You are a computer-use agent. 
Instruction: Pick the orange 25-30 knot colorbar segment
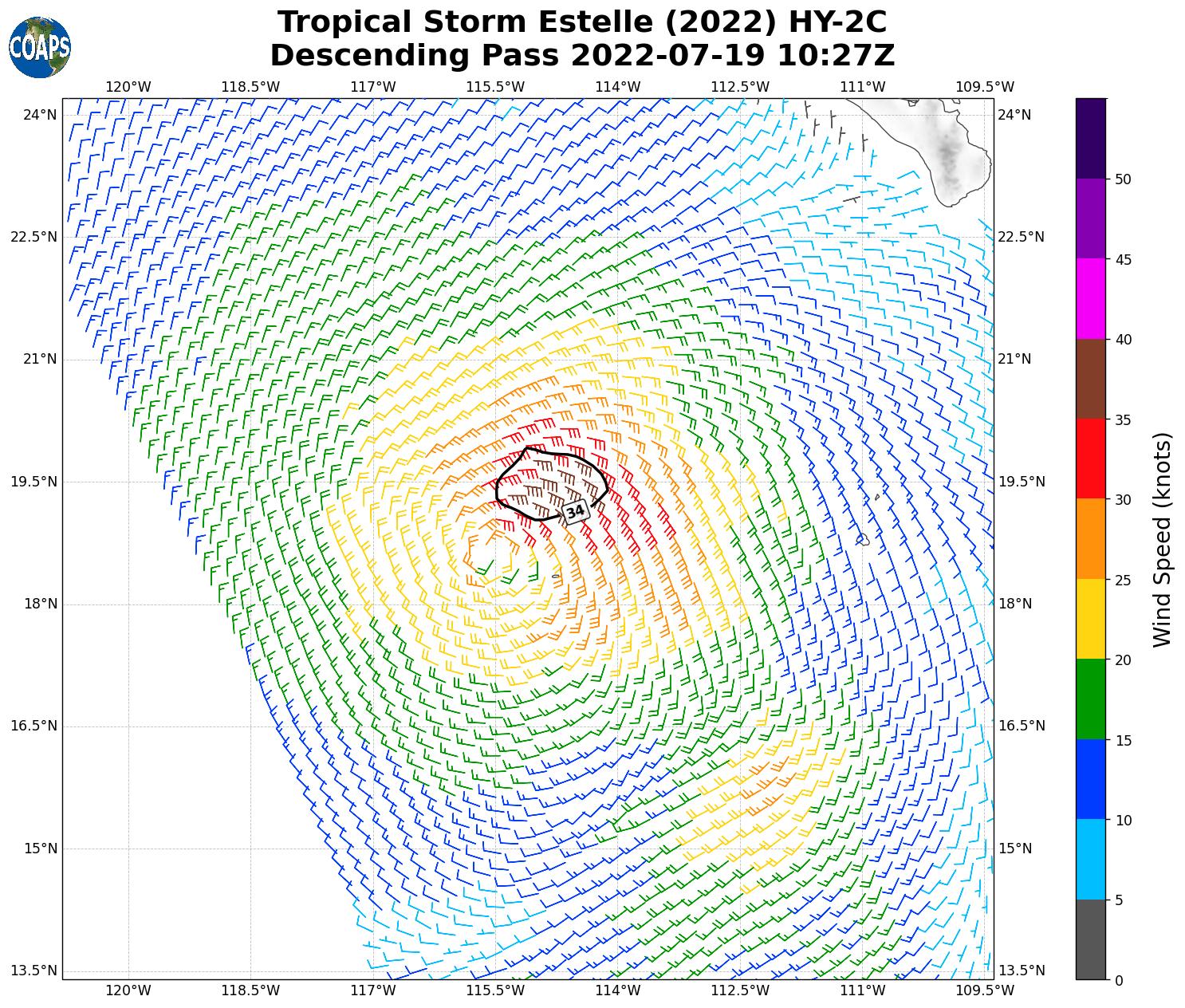coord(1090,539)
